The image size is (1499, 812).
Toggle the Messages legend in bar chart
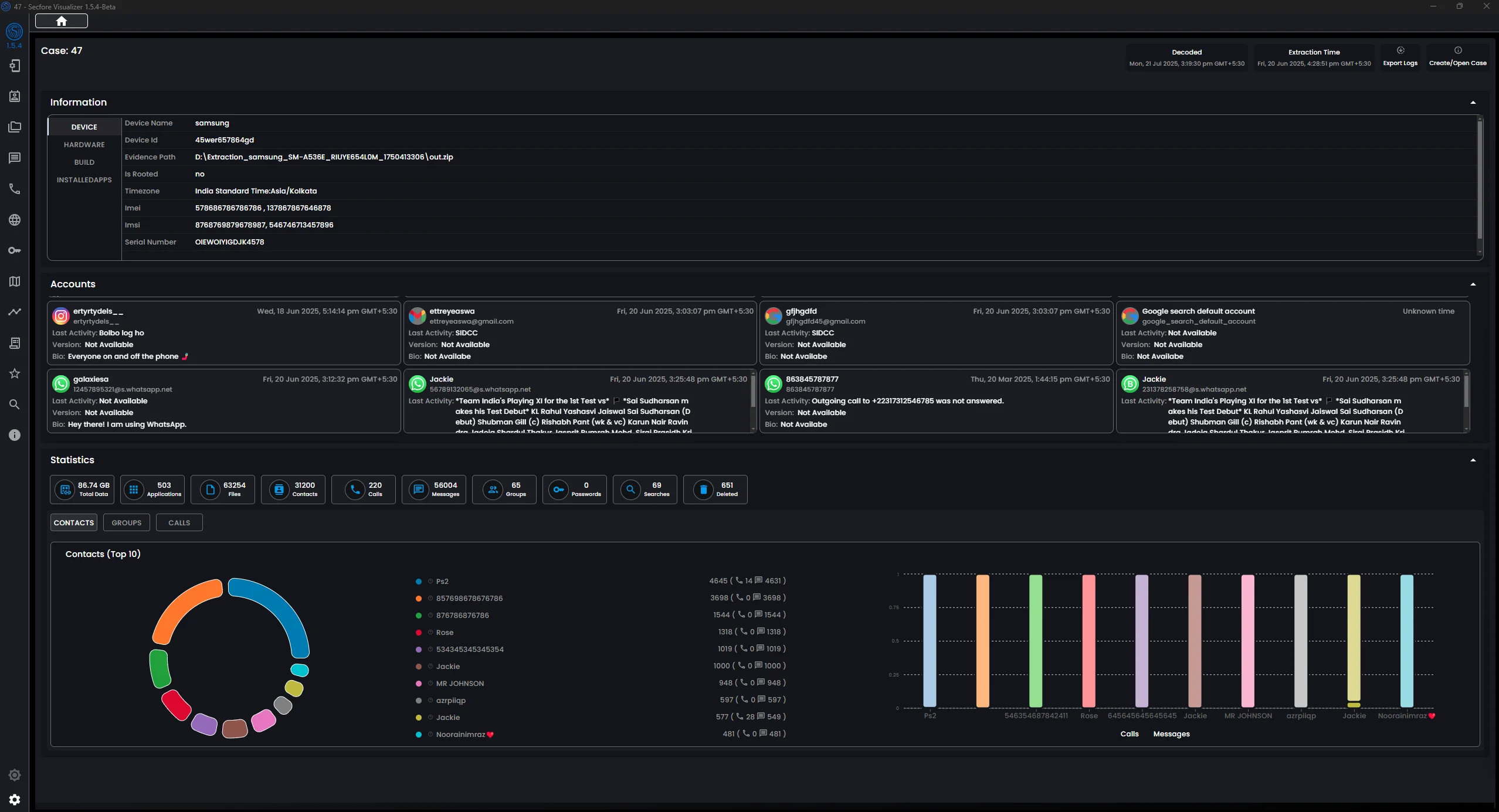click(x=1171, y=734)
